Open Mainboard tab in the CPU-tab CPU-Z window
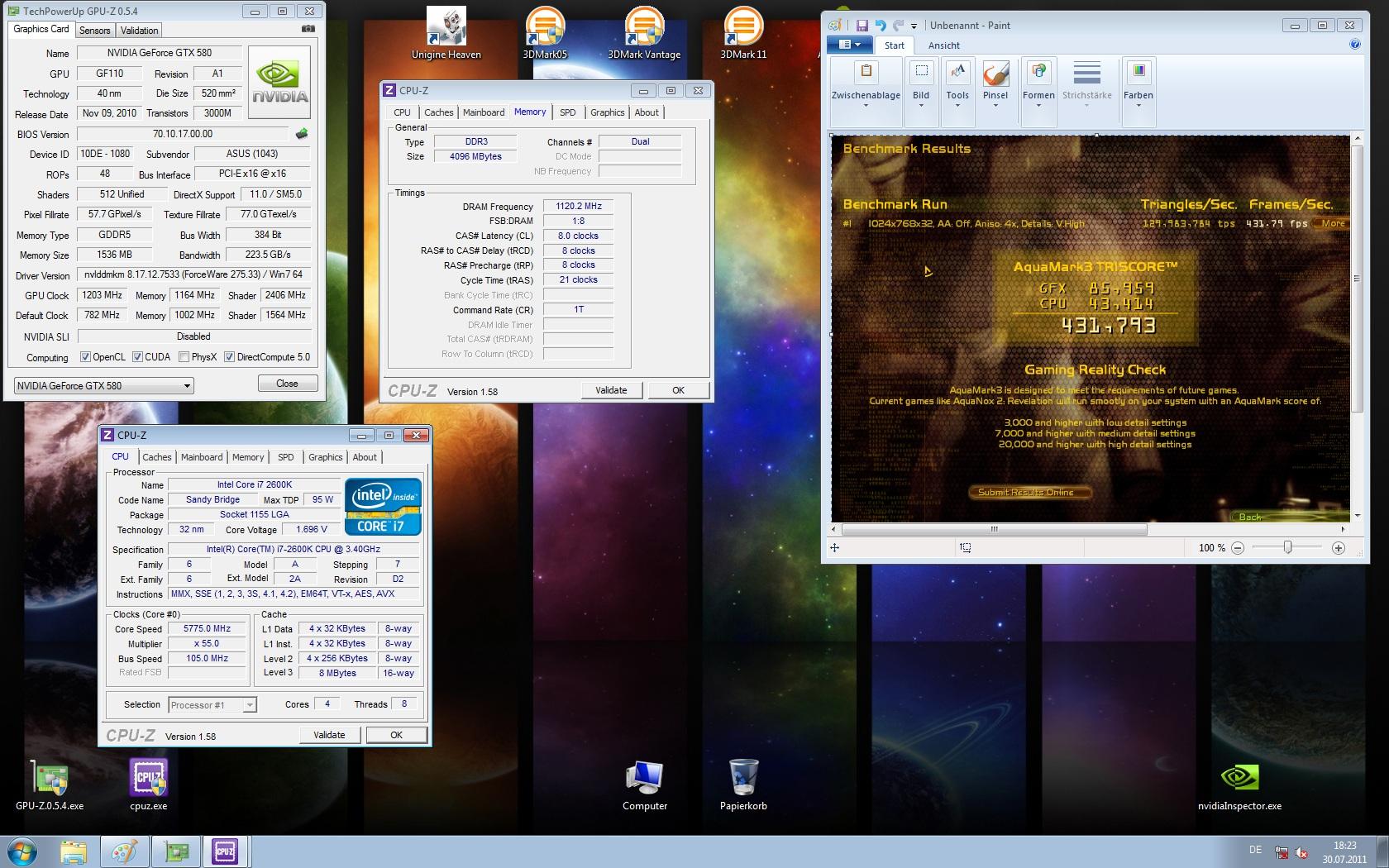The image size is (1389, 868). (x=202, y=457)
